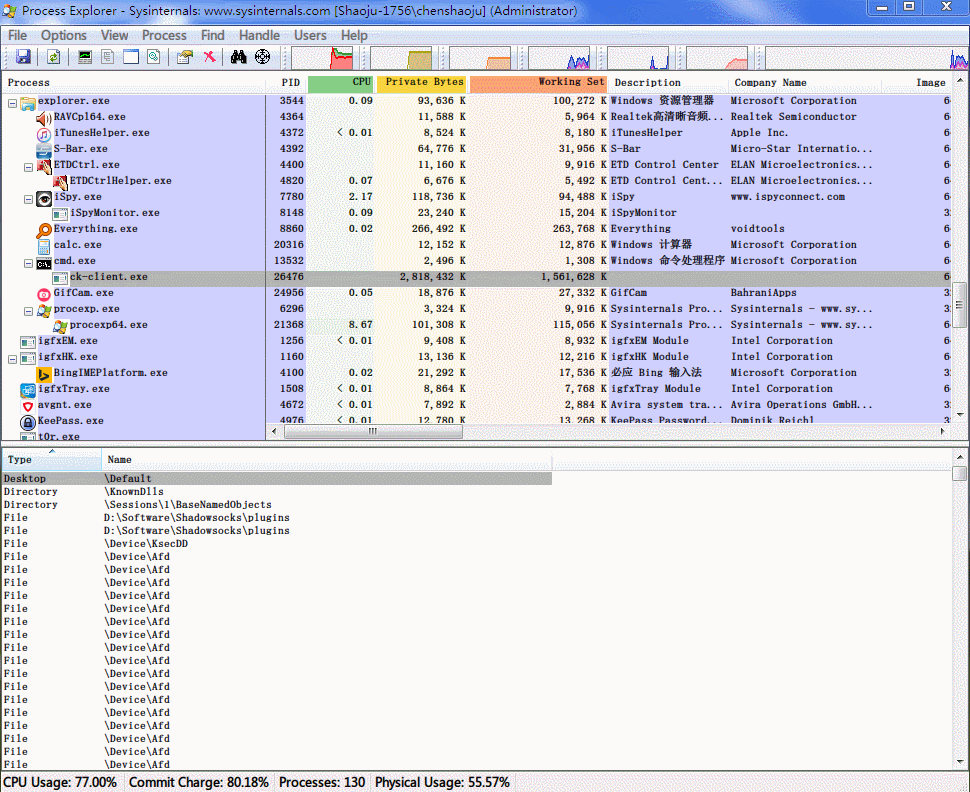970x792 pixels.
Task: Open the Handle menu
Action: (259, 35)
